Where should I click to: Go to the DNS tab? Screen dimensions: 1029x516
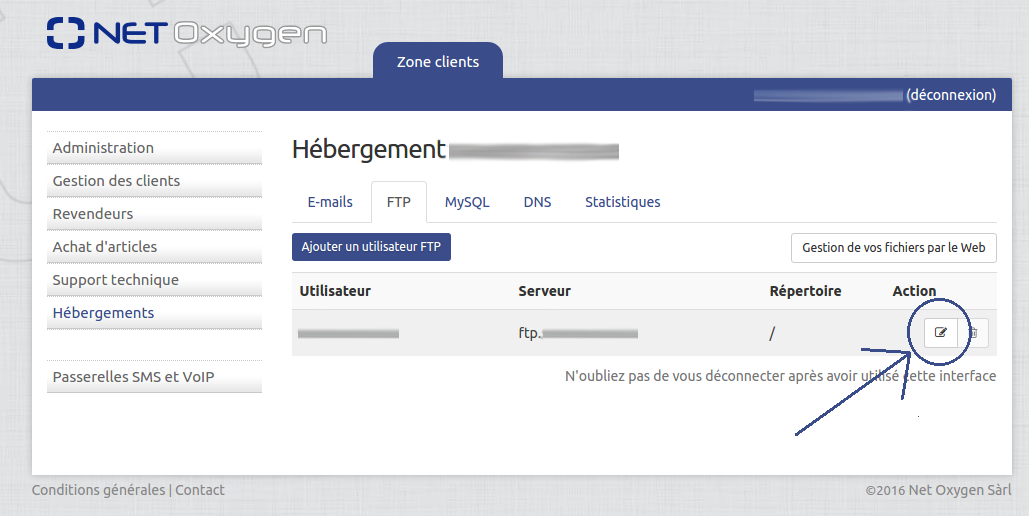537,202
